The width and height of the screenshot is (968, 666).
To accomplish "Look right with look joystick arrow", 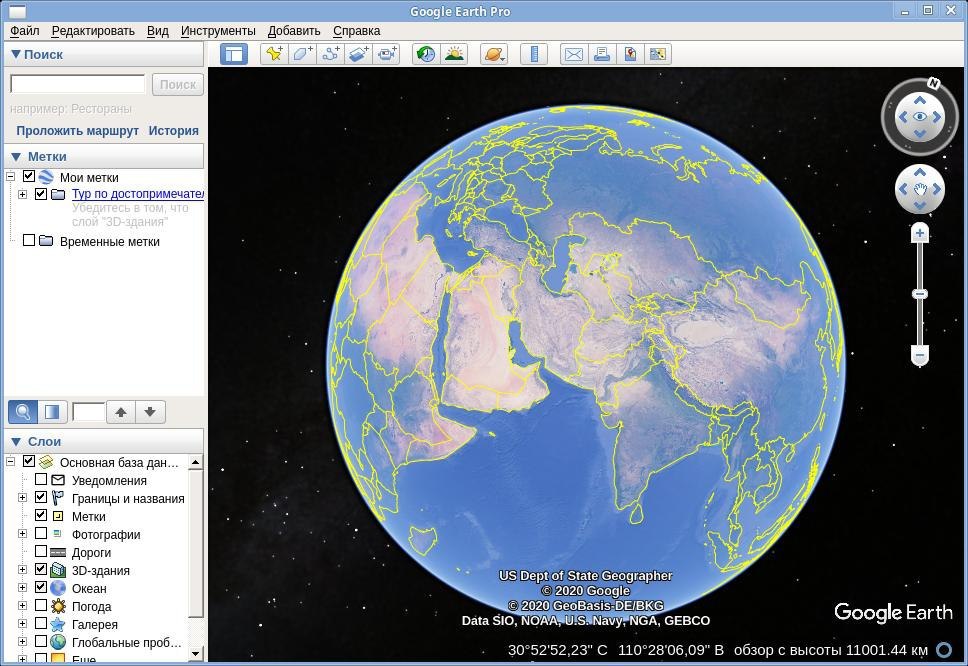I will (937, 117).
